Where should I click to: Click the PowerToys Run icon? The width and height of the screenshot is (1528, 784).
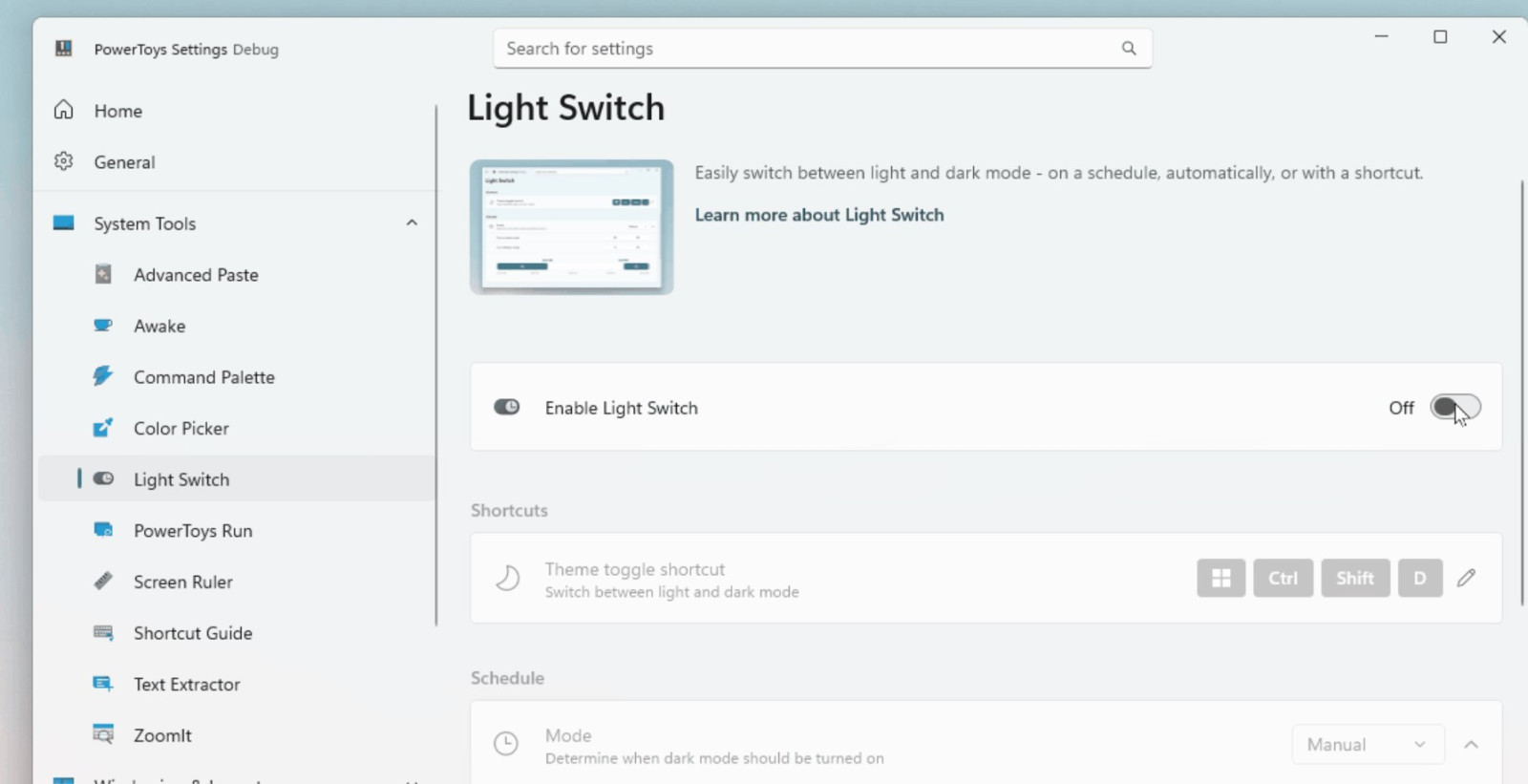(103, 530)
